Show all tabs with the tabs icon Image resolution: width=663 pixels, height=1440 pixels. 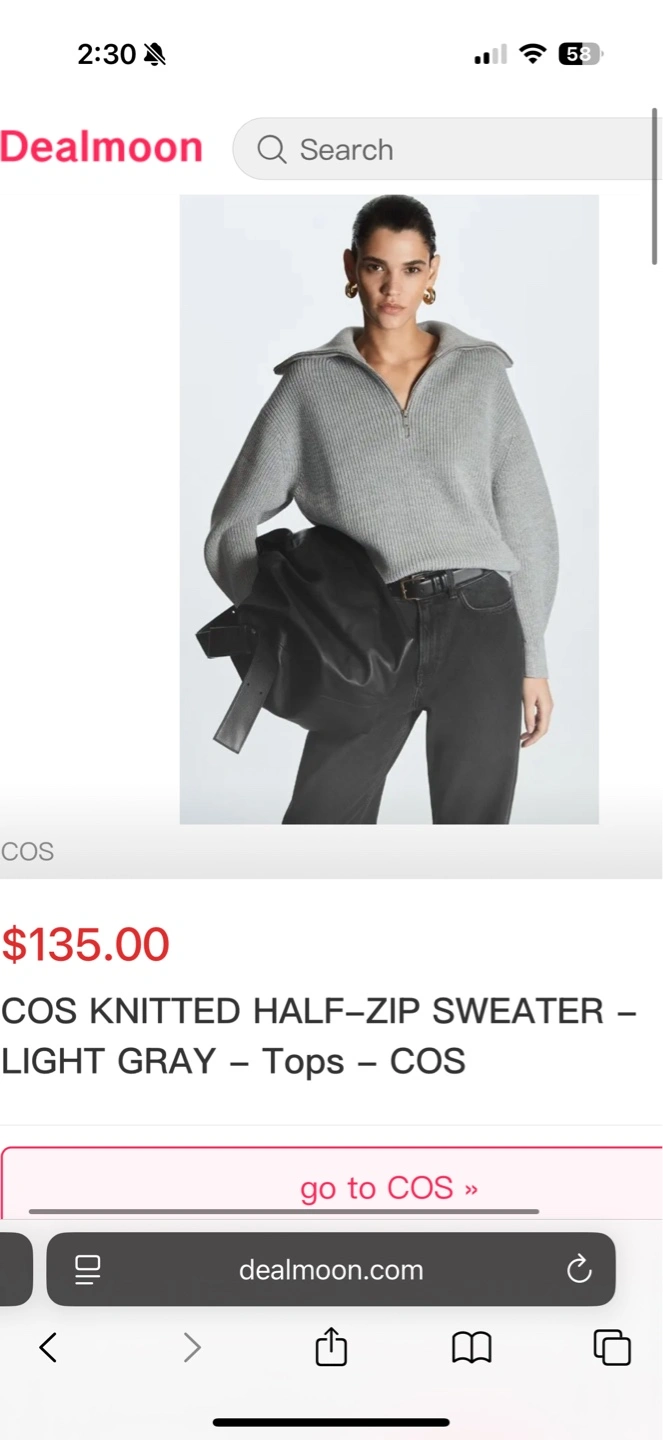click(612, 1347)
